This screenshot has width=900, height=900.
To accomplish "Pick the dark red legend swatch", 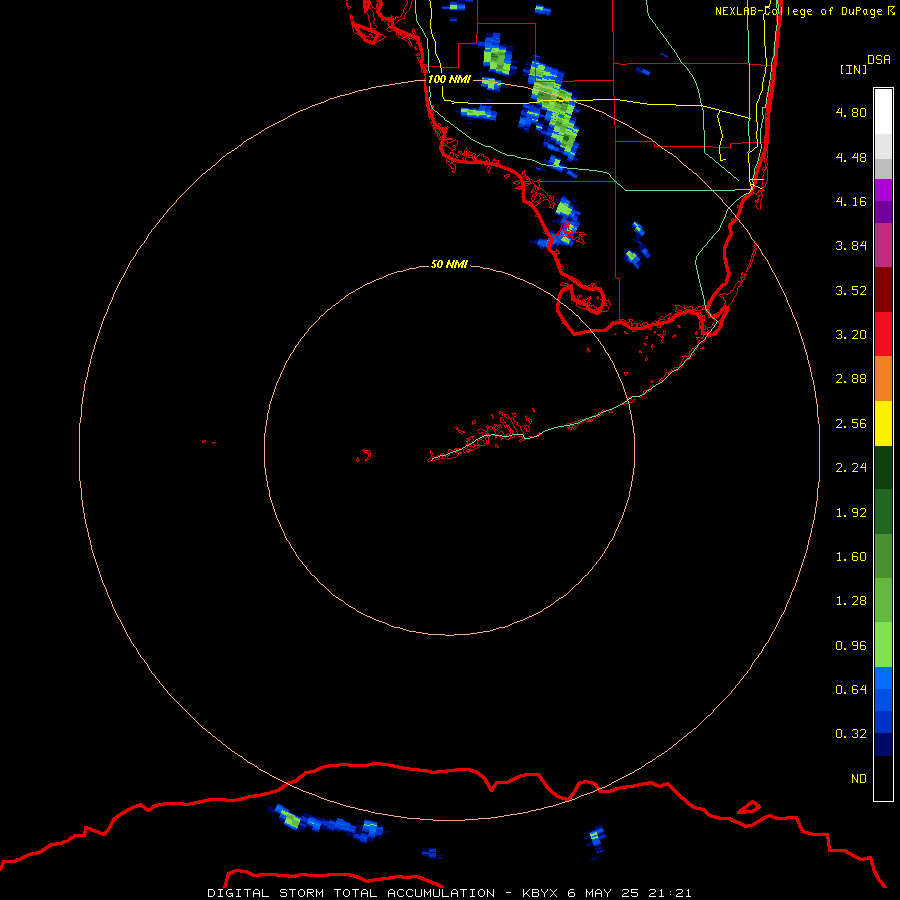I will (883, 290).
